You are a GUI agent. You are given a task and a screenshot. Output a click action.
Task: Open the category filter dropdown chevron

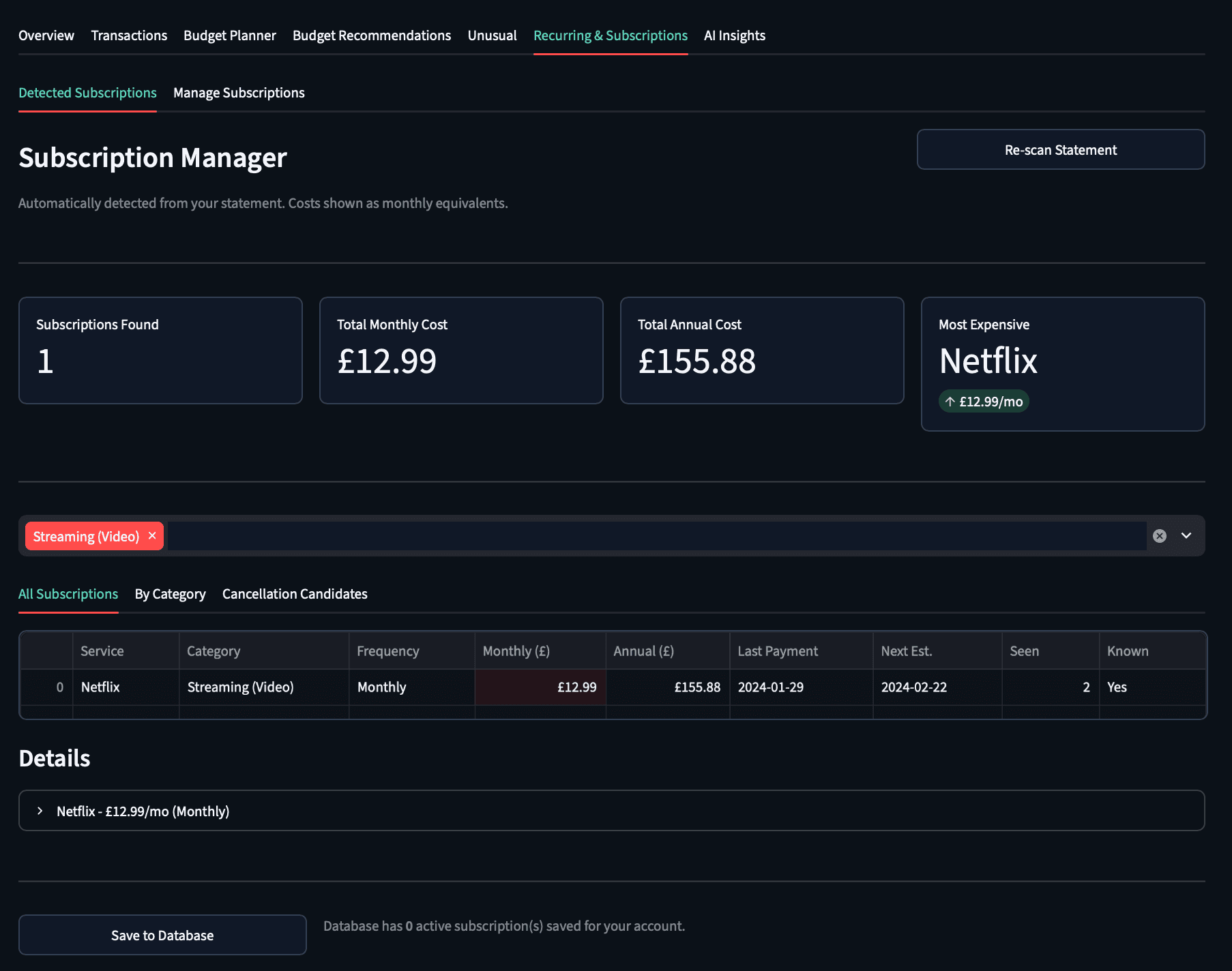(x=1186, y=536)
